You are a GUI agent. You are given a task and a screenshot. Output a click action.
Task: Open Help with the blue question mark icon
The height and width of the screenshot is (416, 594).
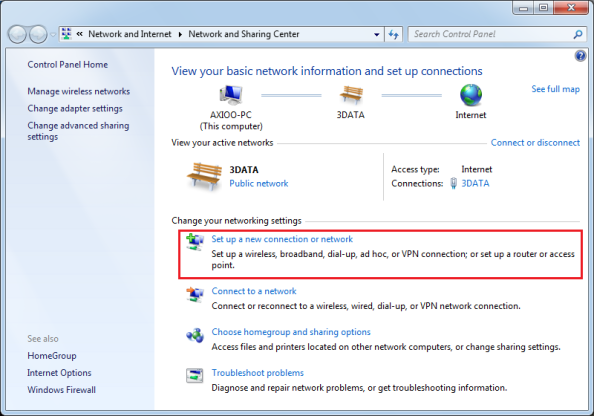click(x=580, y=56)
